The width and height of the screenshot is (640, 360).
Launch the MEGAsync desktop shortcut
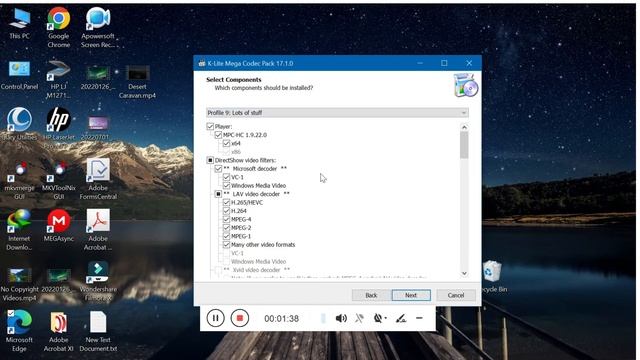coord(58,225)
